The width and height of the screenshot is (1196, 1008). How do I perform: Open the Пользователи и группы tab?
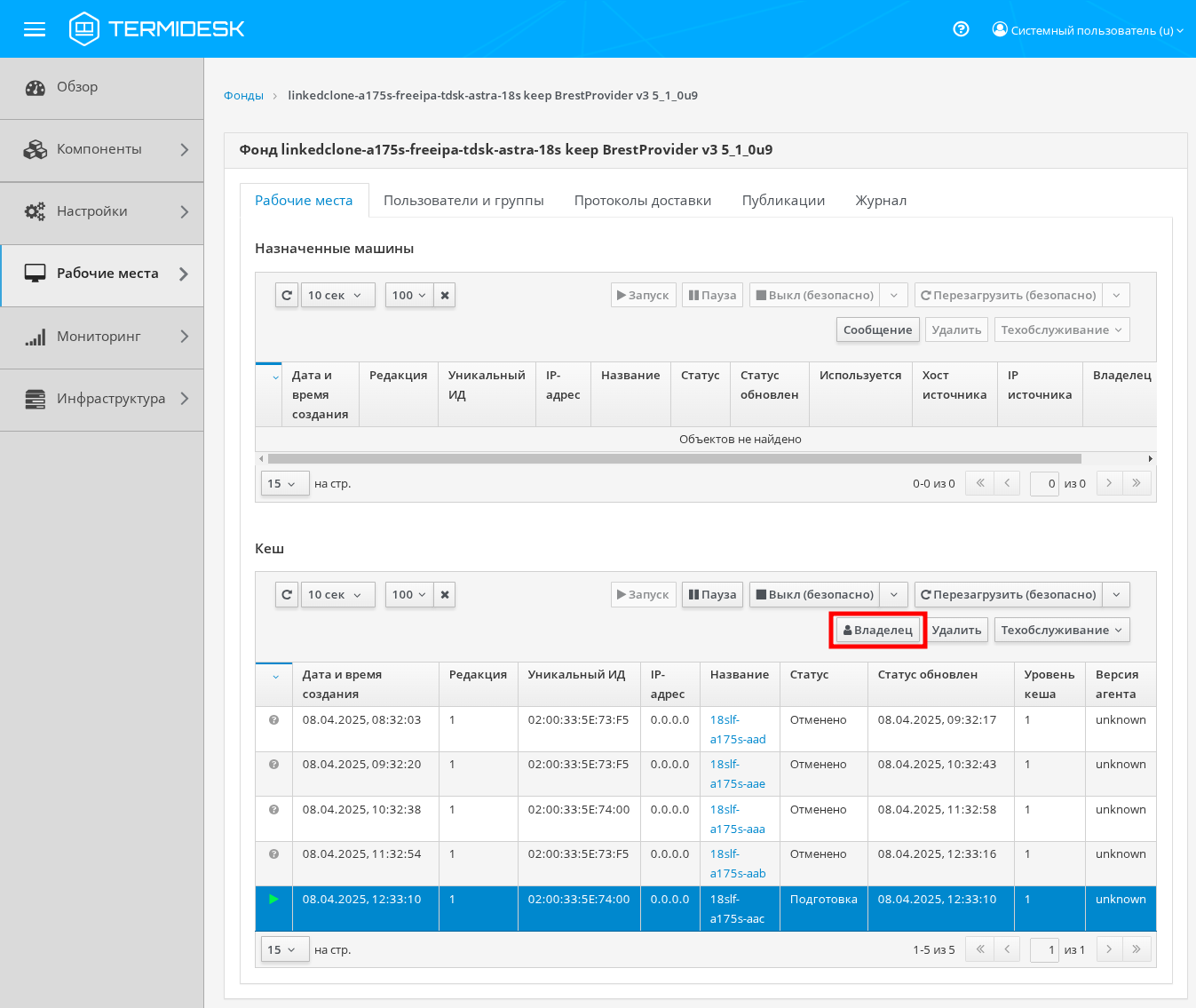463,201
